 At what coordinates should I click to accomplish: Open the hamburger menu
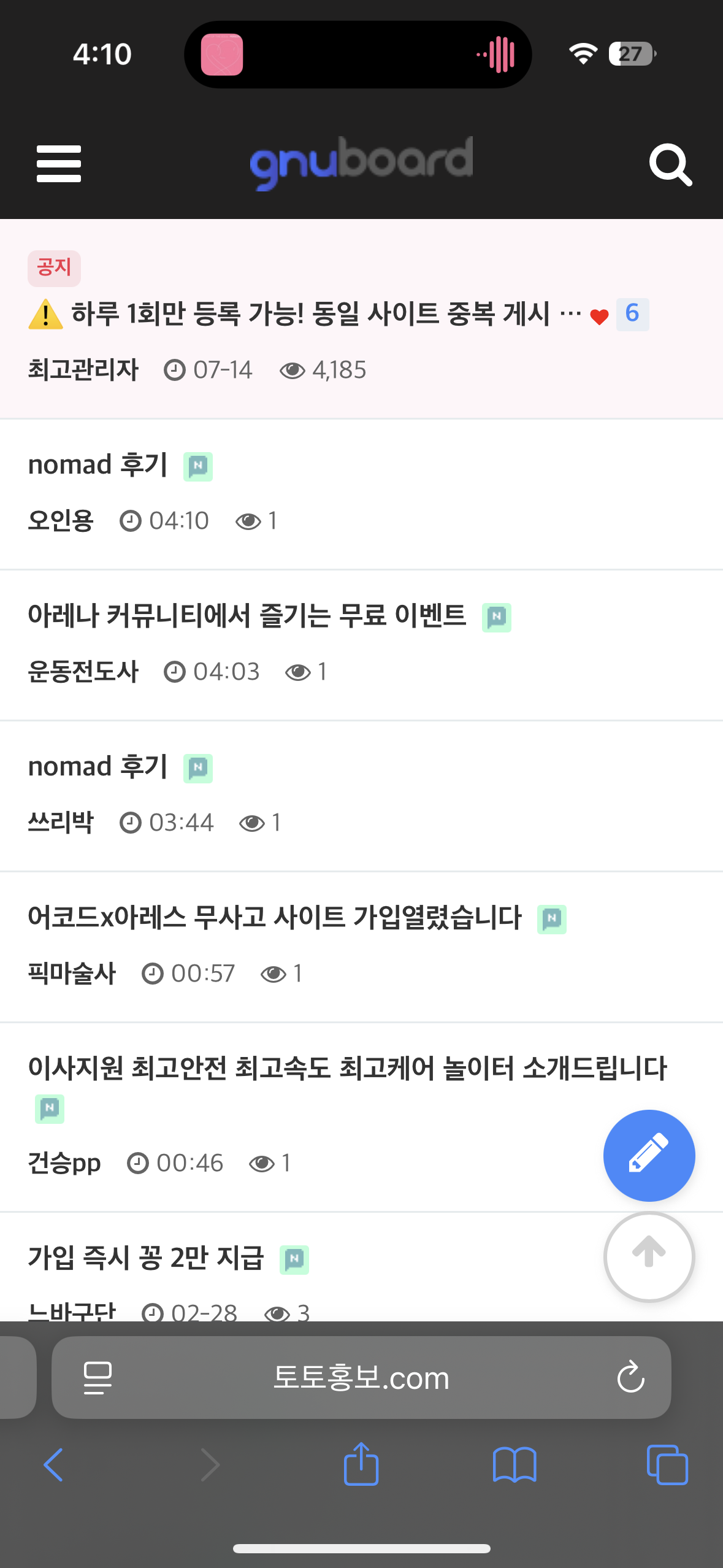click(x=59, y=164)
